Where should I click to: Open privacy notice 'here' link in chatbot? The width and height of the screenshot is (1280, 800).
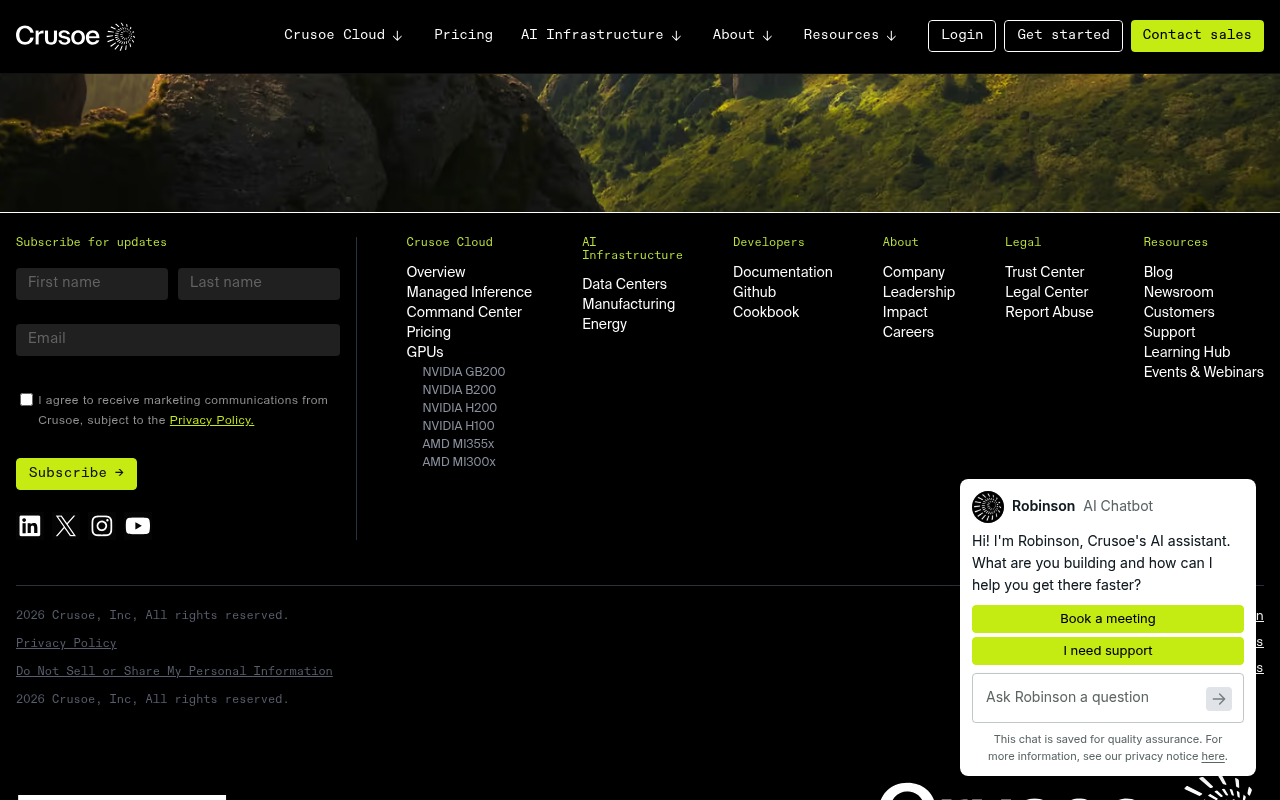(x=1213, y=757)
